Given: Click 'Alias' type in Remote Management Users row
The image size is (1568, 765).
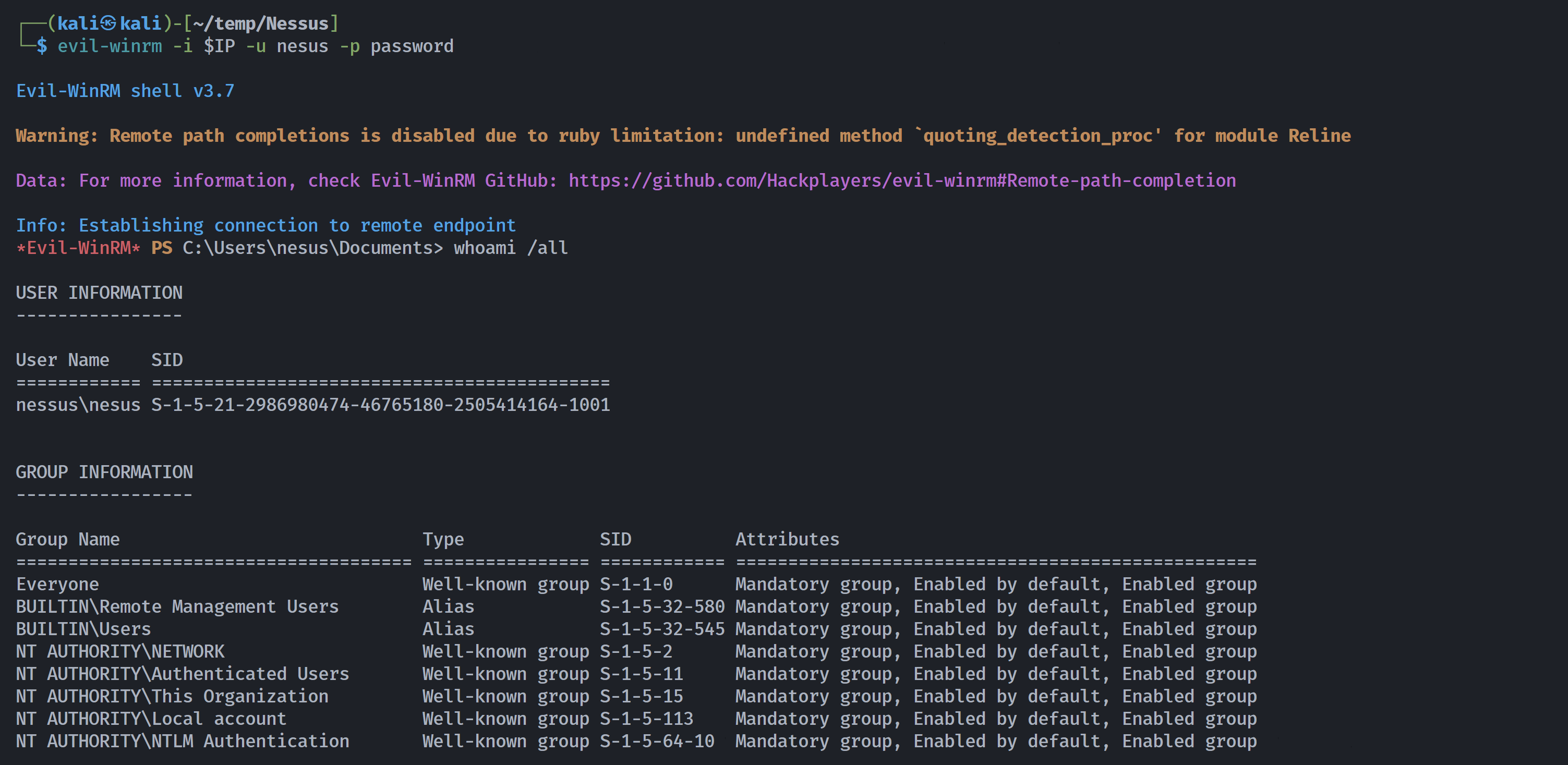Looking at the screenshot, I should point(449,607).
